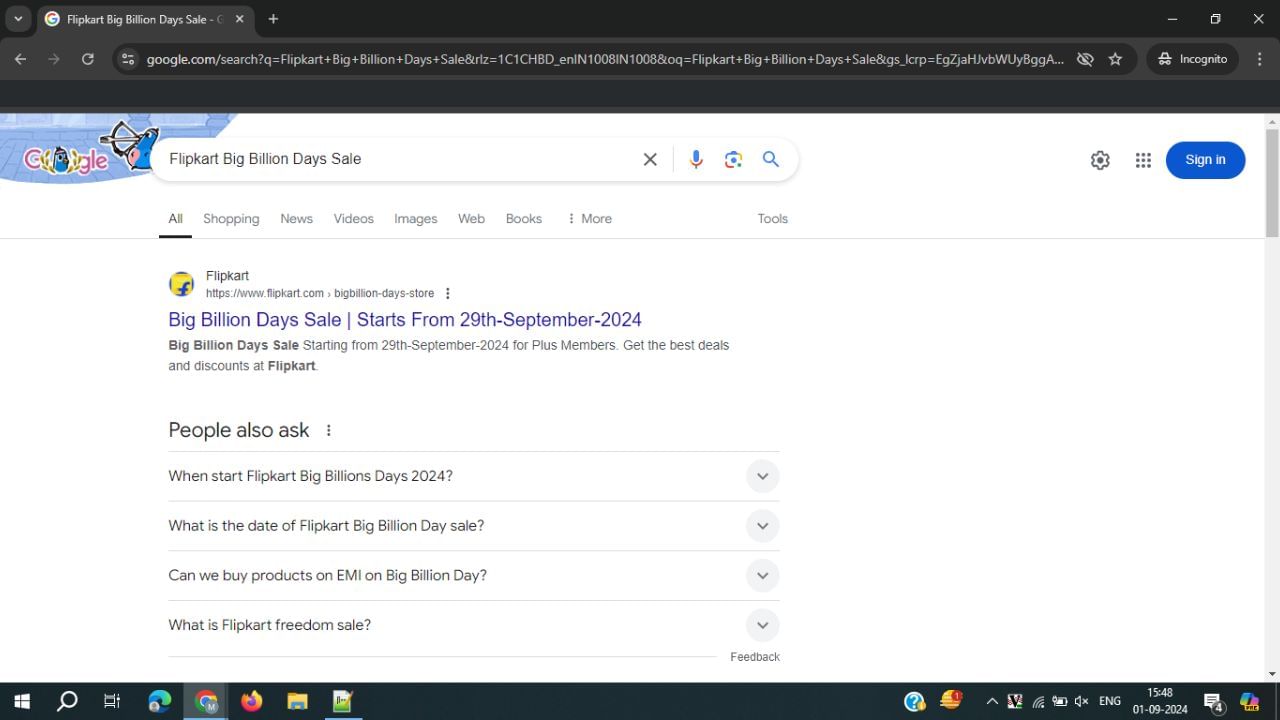Select the All results tab
The width and height of the screenshot is (1280, 720).
(x=175, y=218)
